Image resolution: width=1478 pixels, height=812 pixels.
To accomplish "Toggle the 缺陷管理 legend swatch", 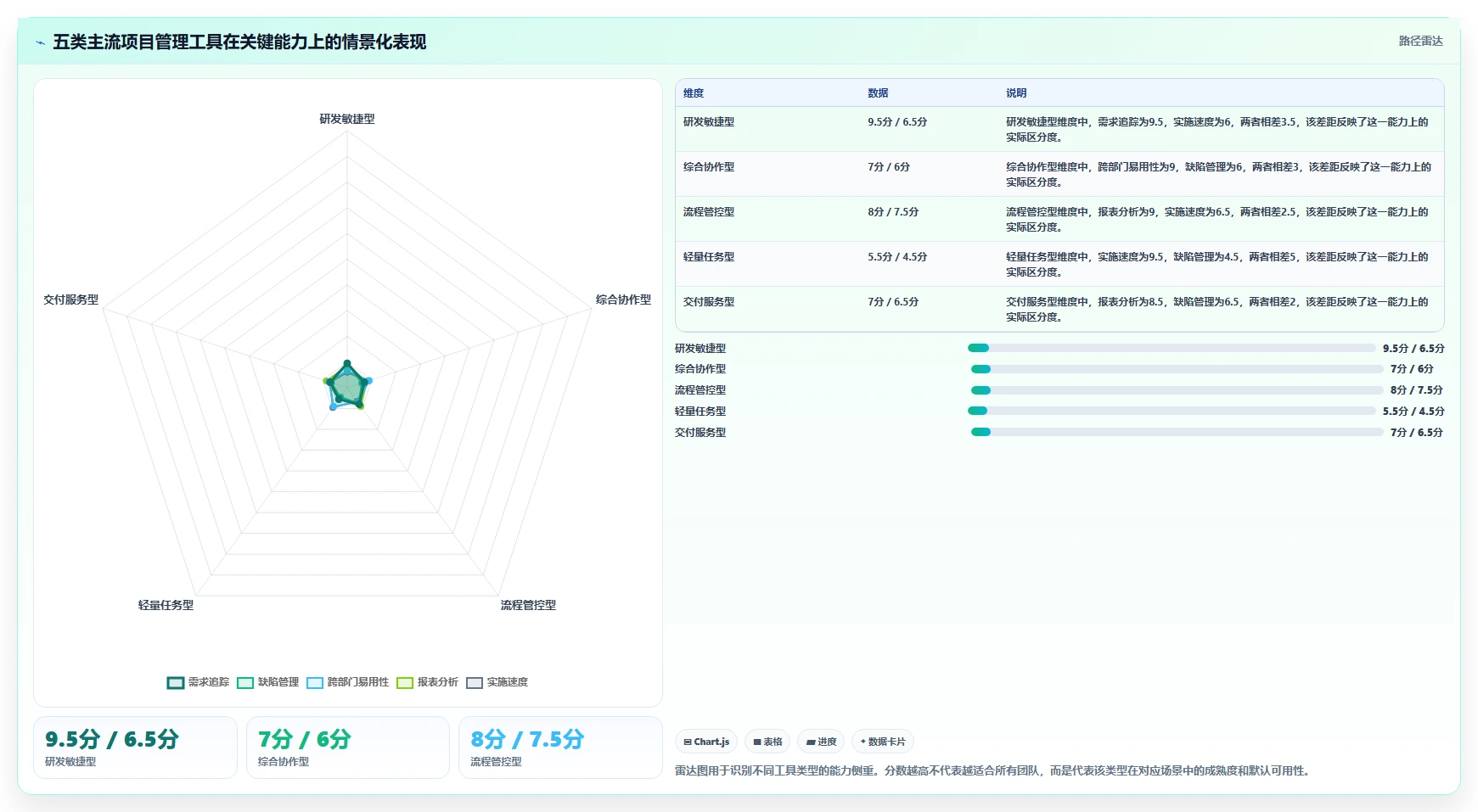I will pyautogui.click(x=245, y=683).
